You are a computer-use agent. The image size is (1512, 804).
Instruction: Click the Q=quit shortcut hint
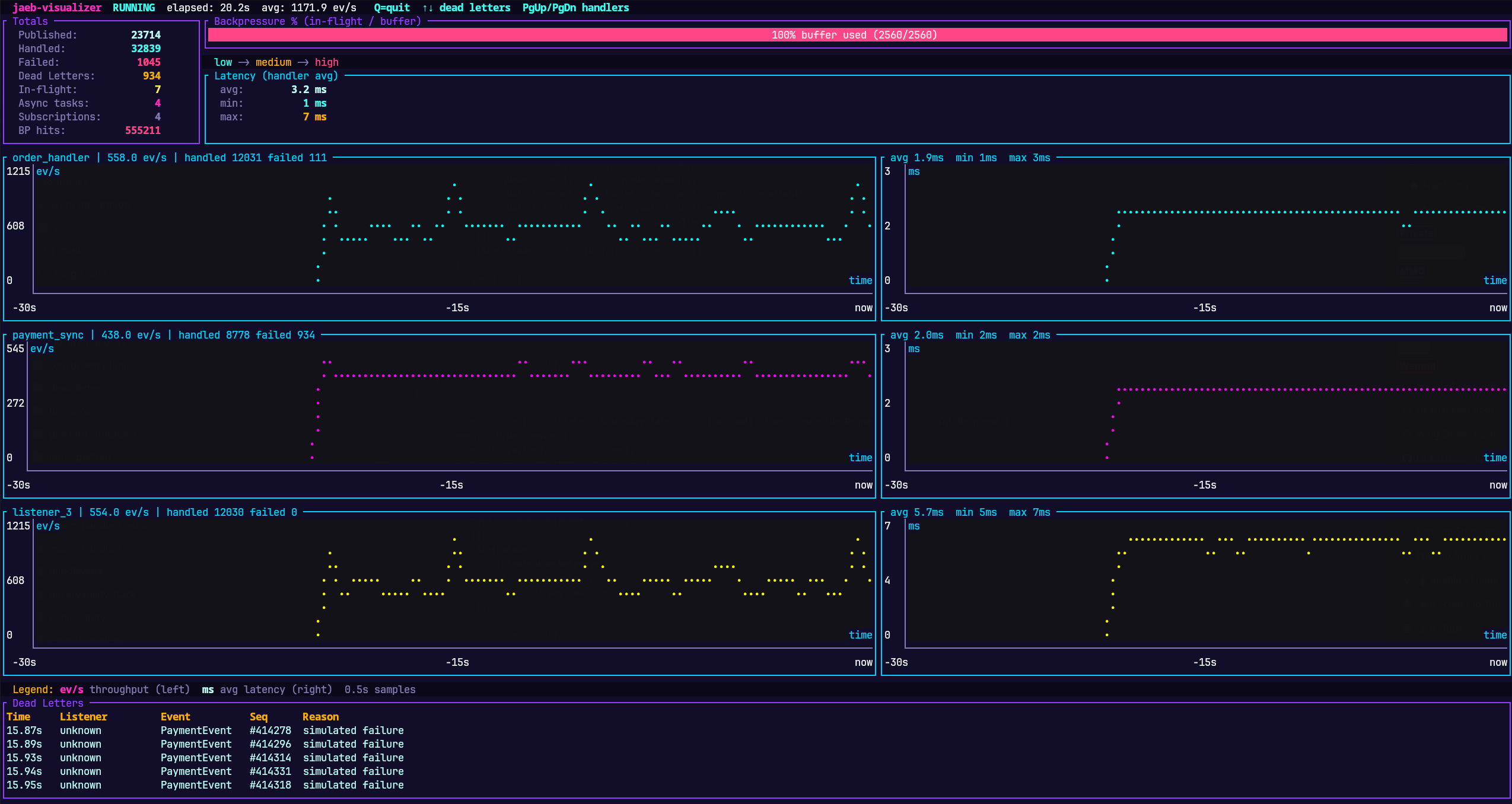point(391,8)
